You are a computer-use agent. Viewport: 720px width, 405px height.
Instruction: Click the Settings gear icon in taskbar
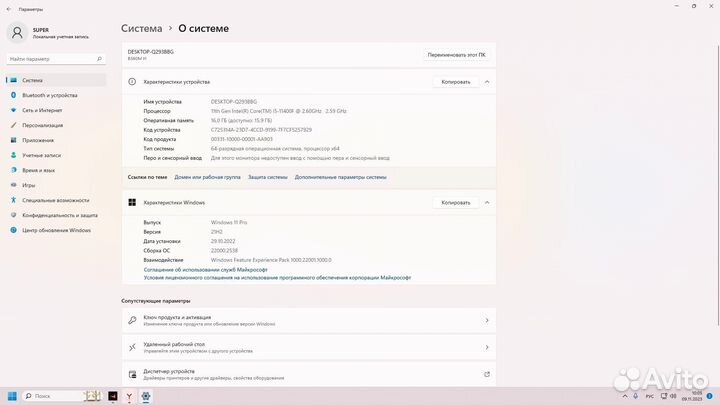click(146, 396)
